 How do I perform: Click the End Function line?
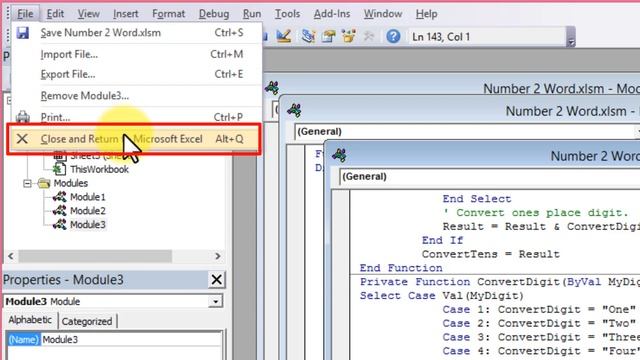click(x=401, y=268)
